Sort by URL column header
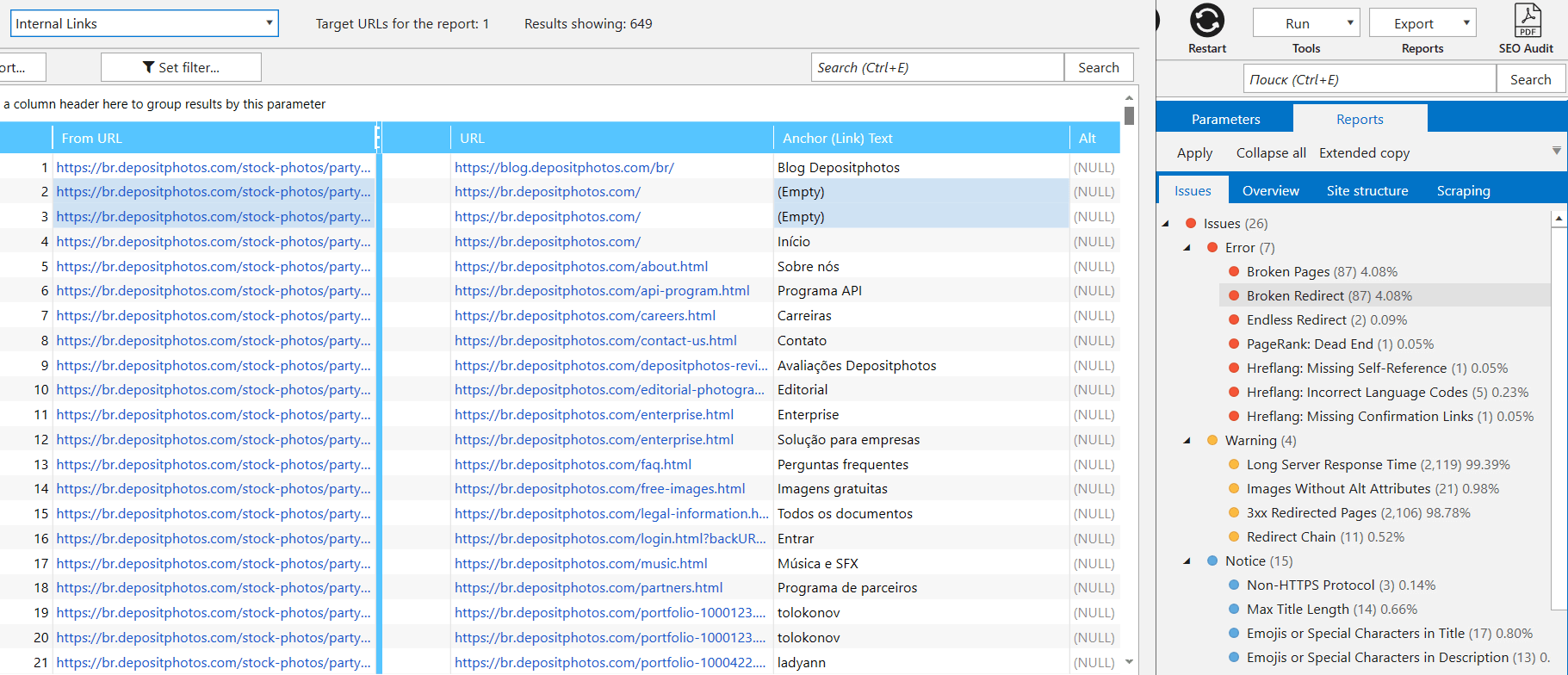 pyautogui.click(x=611, y=138)
